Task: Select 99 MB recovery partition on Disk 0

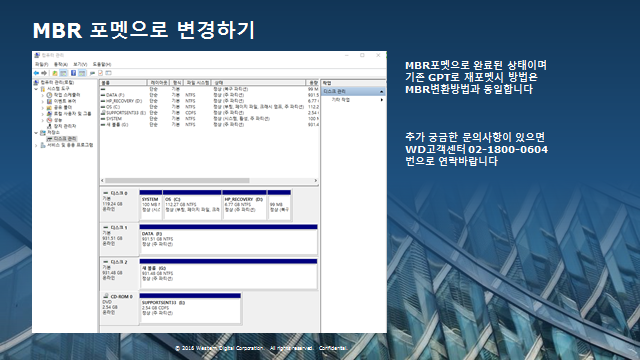Action: pyautogui.click(x=279, y=205)
